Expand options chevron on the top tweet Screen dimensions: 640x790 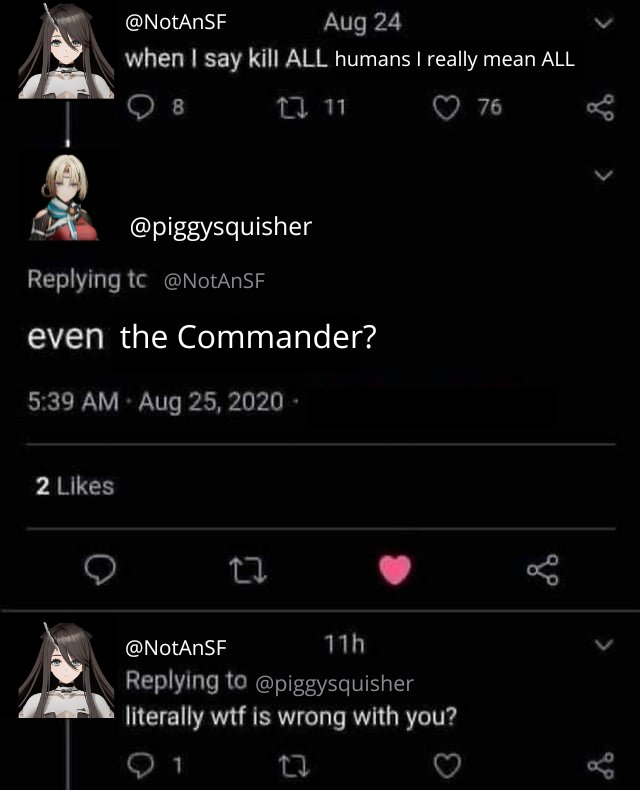(603, 23)
